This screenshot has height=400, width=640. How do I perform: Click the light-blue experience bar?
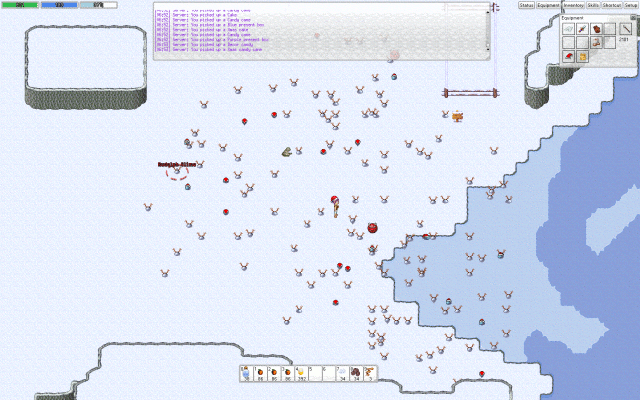(x=98, y=5)
